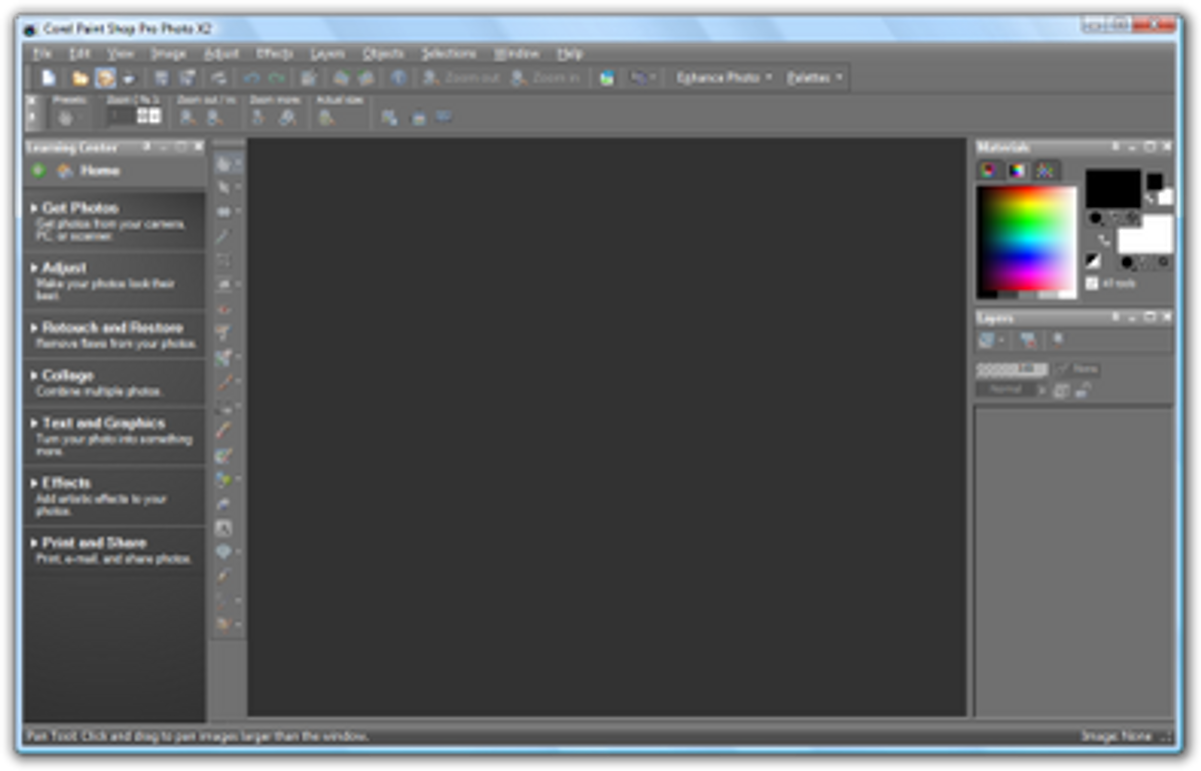
Task: Click the Delete Layer icon in Layers palette
Action: (x=1027, y=341)
